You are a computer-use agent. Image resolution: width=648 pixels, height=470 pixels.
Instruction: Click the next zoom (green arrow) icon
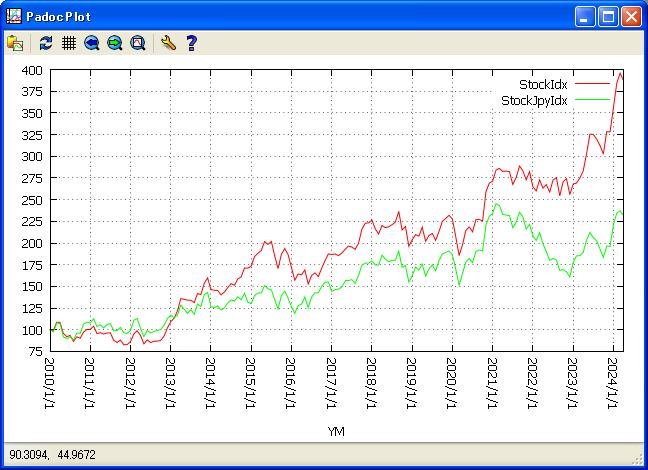pyautogui.click(x=115, y=43)
